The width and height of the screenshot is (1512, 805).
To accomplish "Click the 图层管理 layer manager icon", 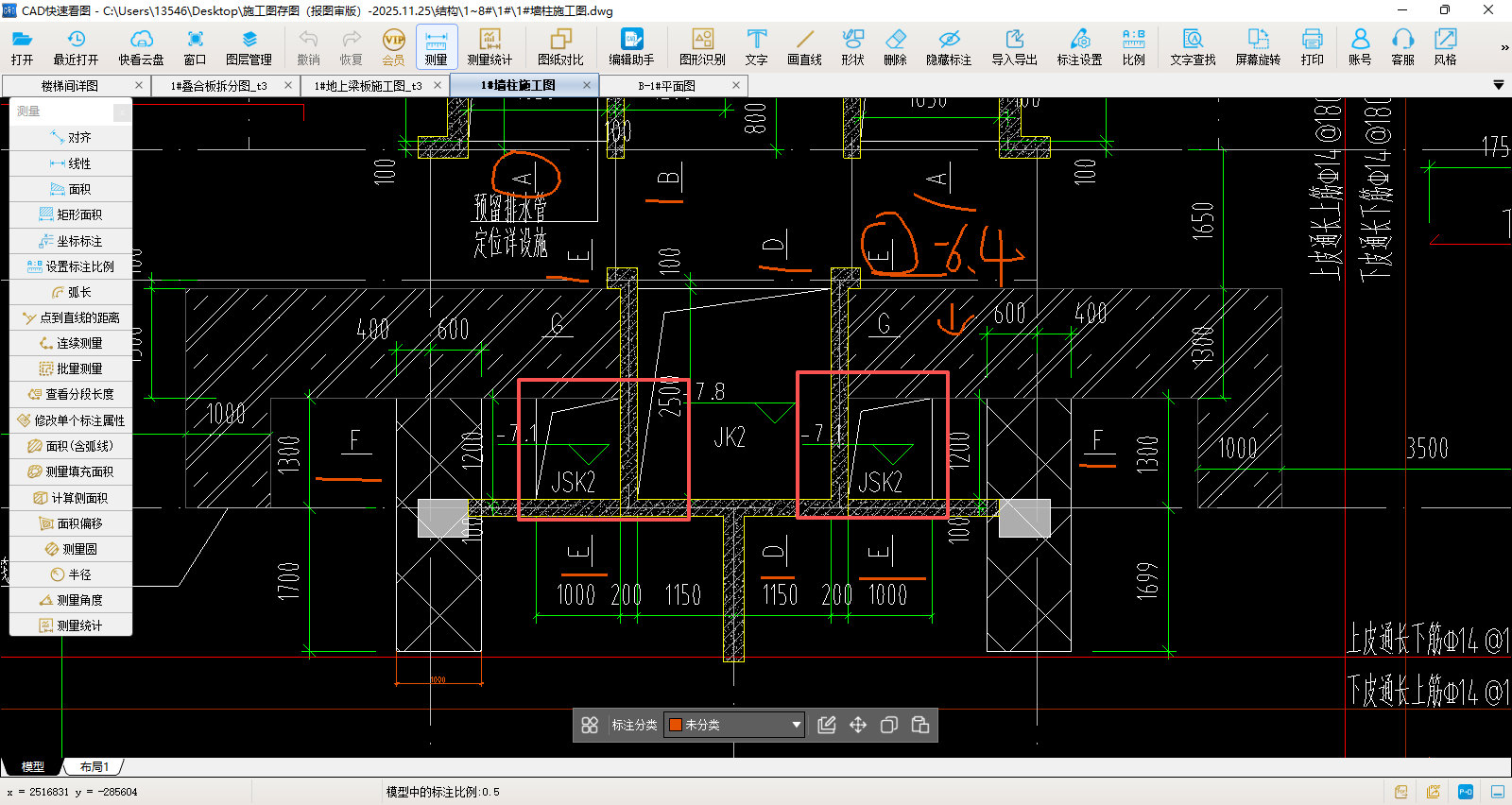I will (x=249, y=46).
